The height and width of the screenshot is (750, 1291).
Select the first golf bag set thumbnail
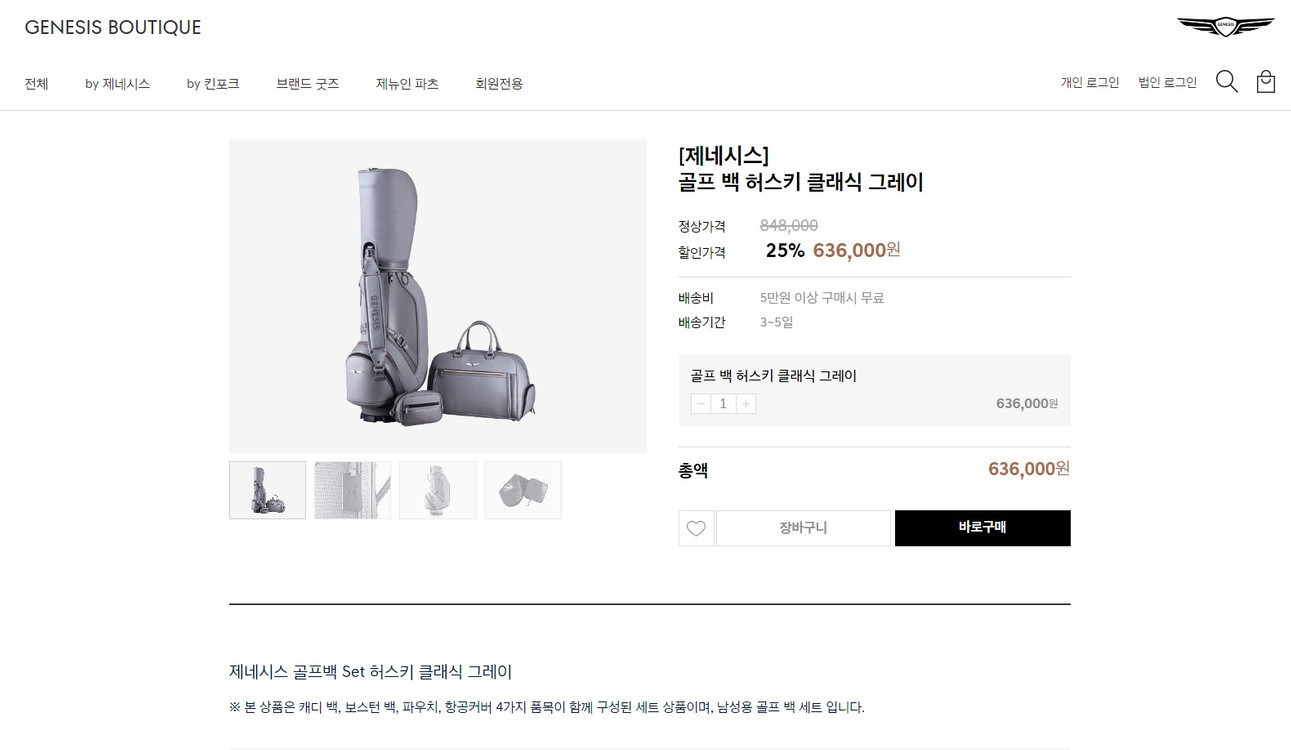267,490
